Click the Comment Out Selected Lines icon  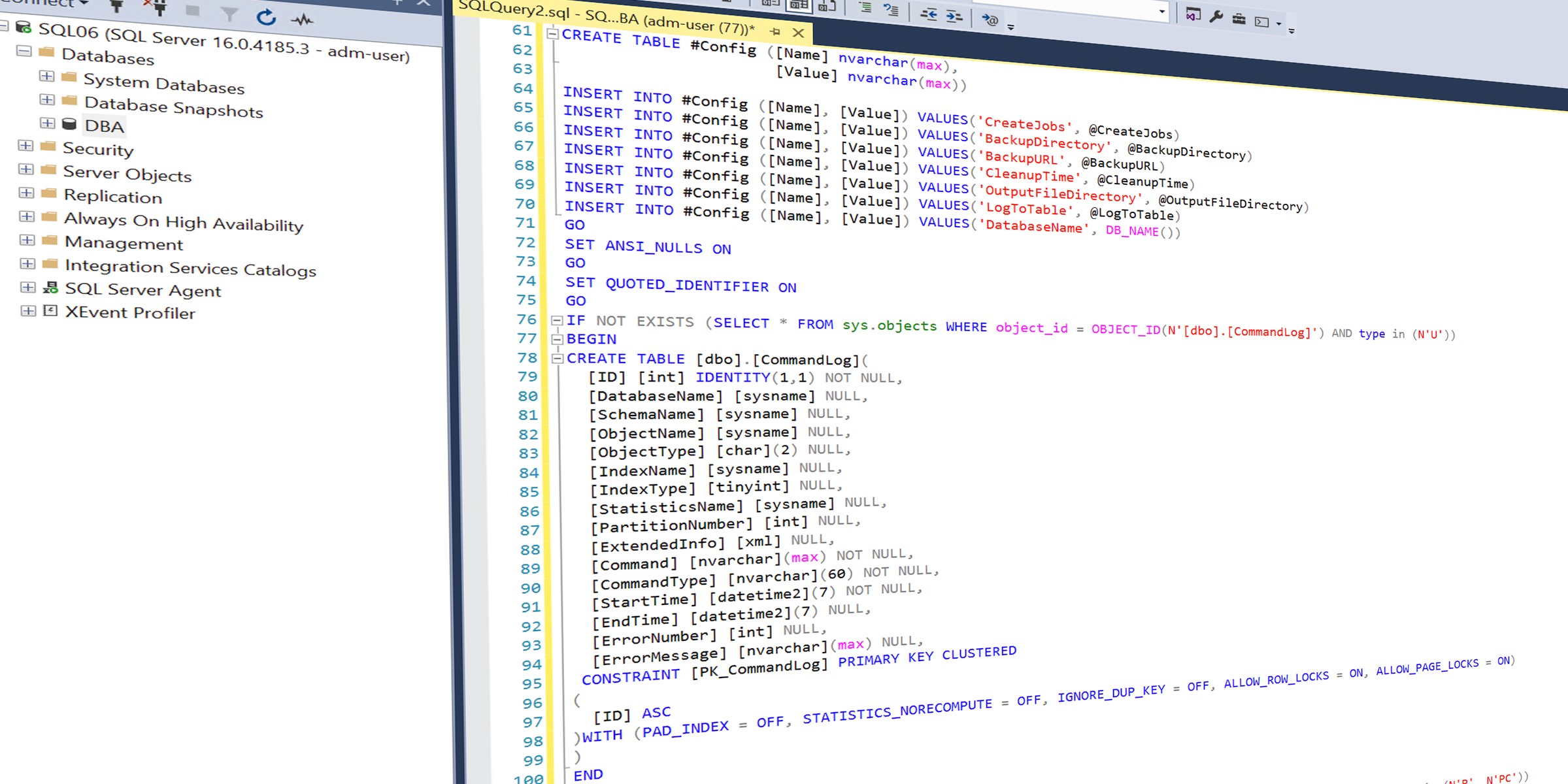click(865, 9)
